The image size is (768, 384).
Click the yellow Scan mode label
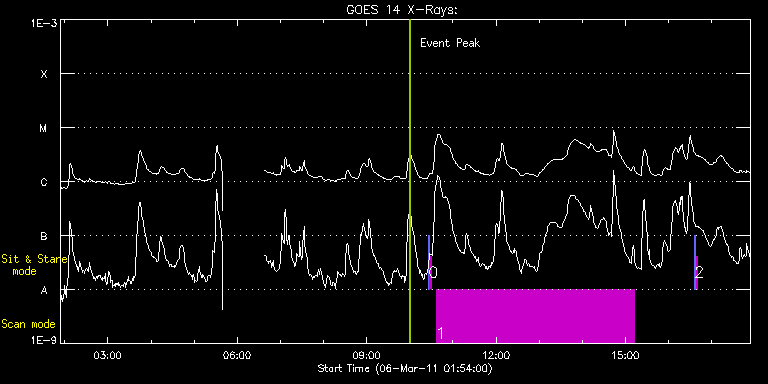[28, 324]
